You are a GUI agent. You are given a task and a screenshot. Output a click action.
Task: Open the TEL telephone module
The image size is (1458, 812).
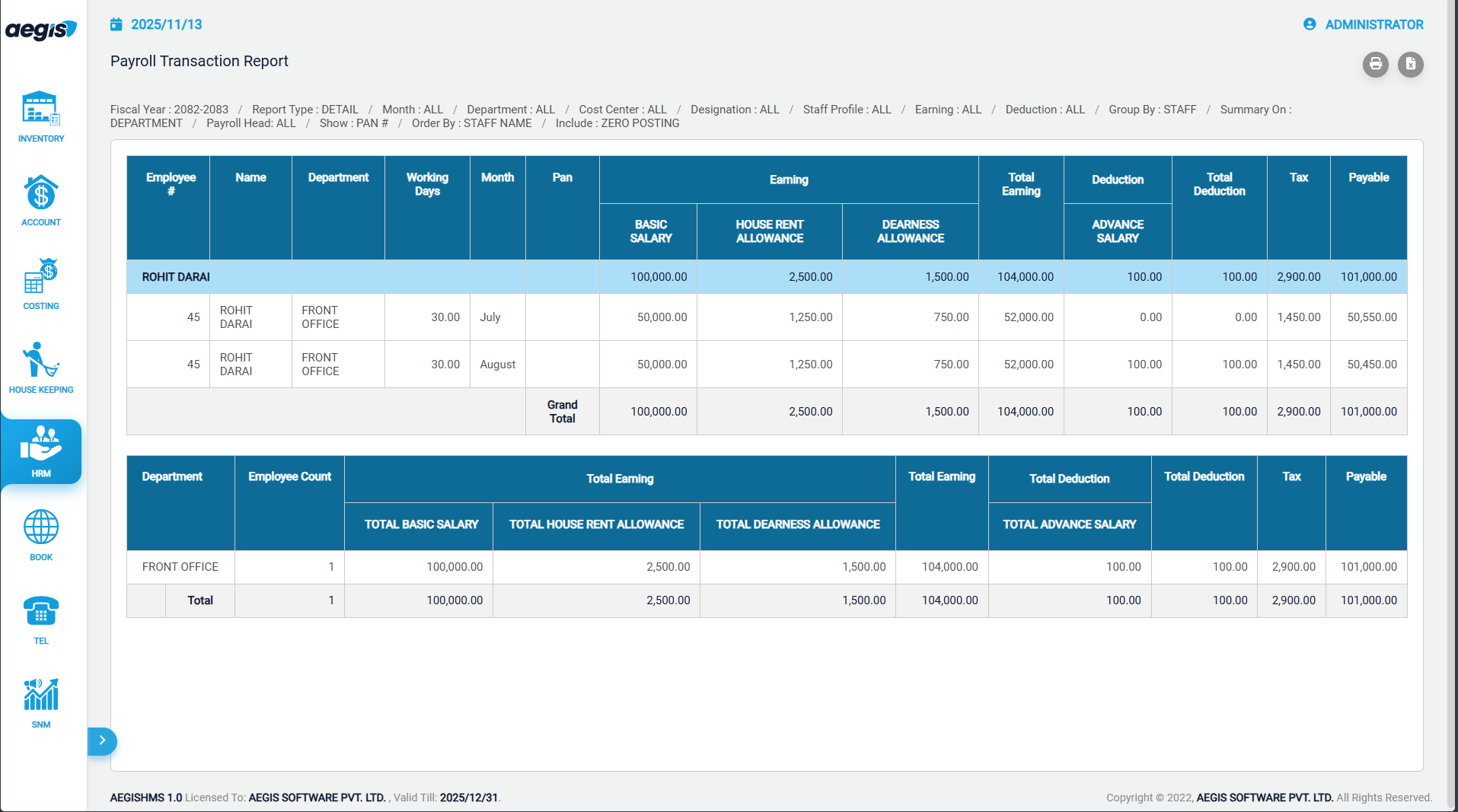[x=41, y=619]
